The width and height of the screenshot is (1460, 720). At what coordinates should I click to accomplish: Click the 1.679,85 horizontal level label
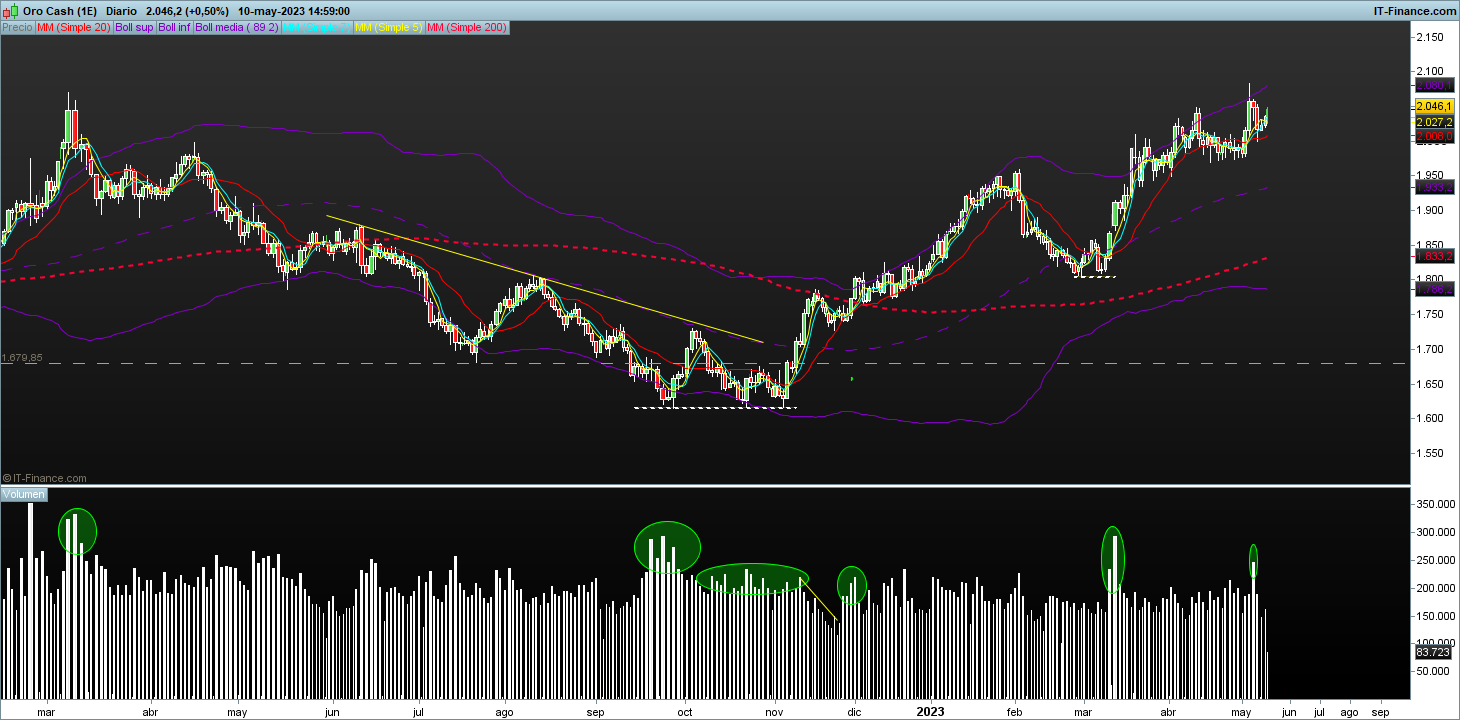22,358
